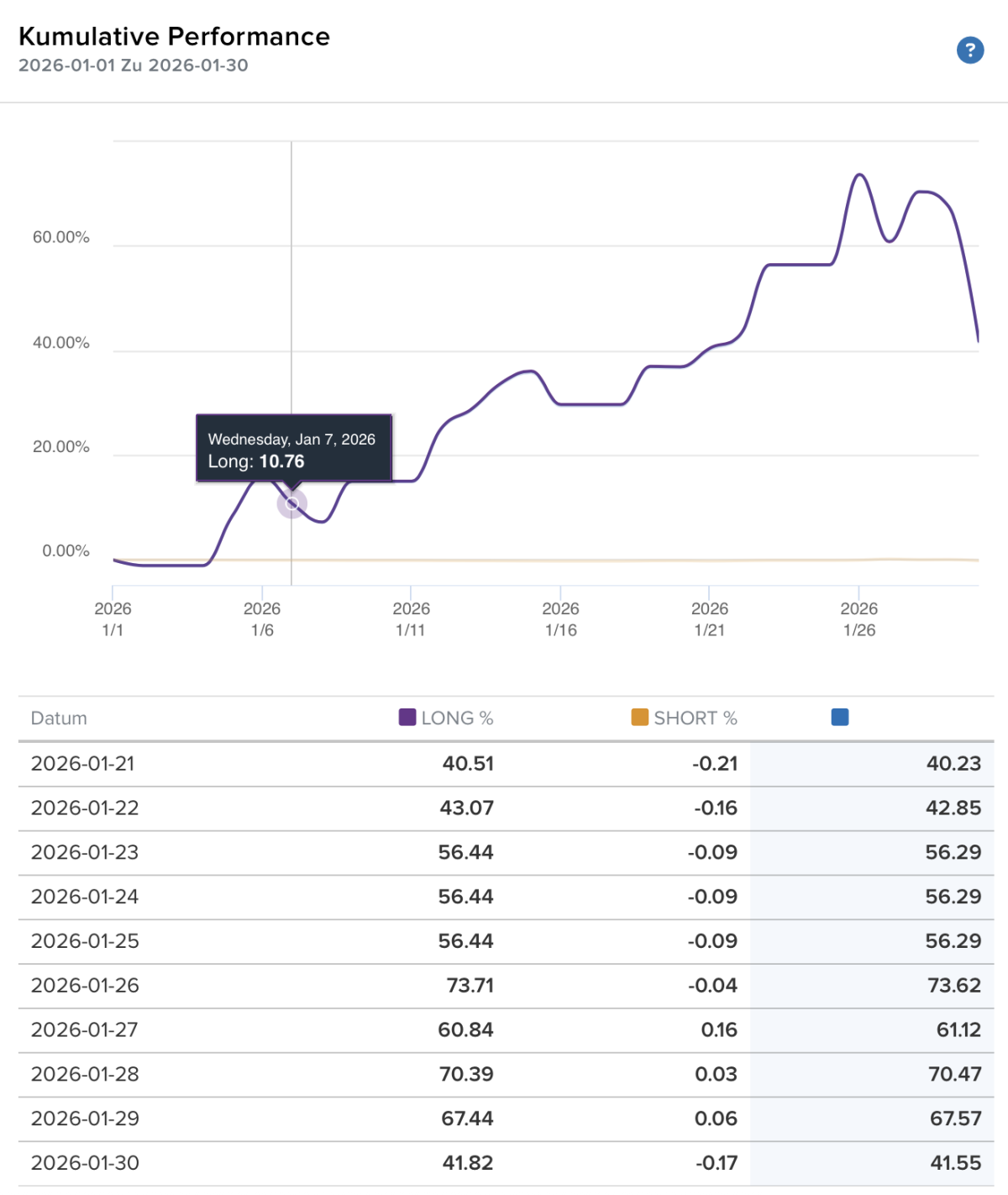Select the 2026-01-28 date cell

85,1075
